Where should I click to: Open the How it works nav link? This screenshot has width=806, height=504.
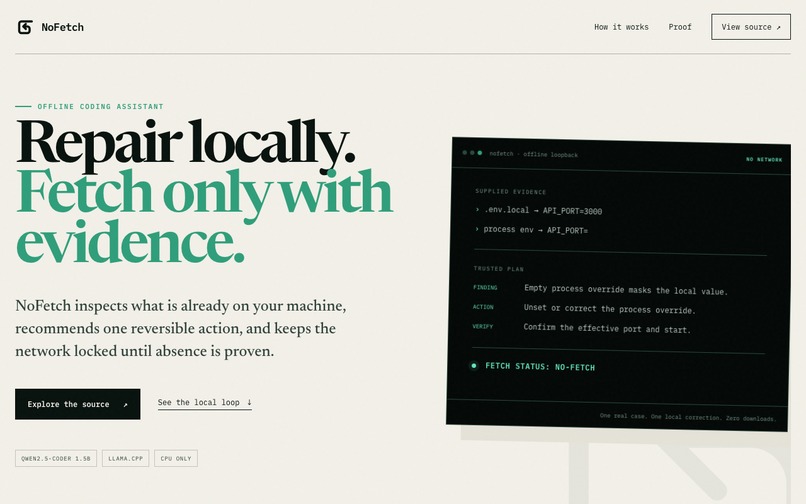pos(621,27)
